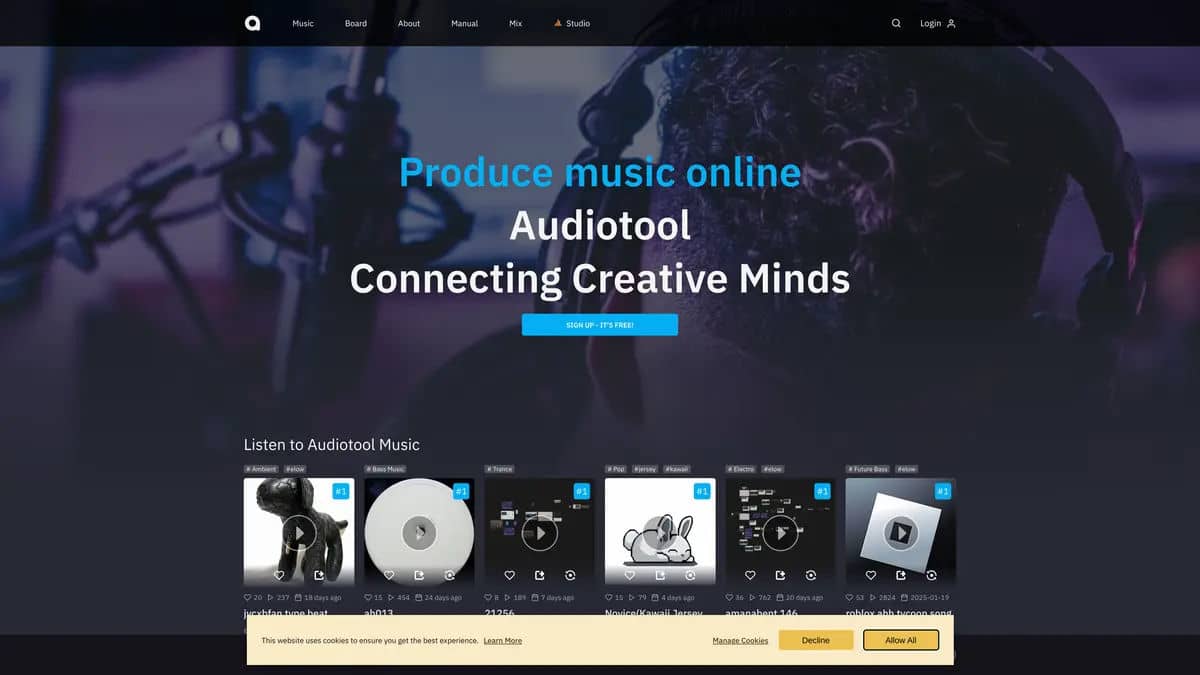
Task: Play the 21256 Trance track
Action: click(x=540, y=533)
